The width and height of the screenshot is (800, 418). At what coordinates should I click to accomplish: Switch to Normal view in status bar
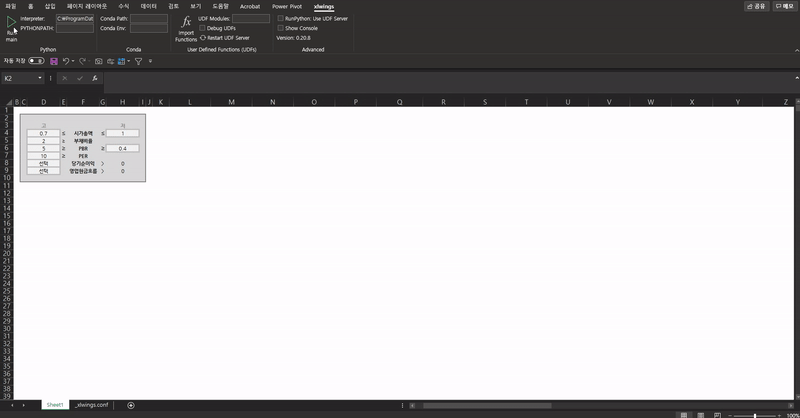pos(684,415)
